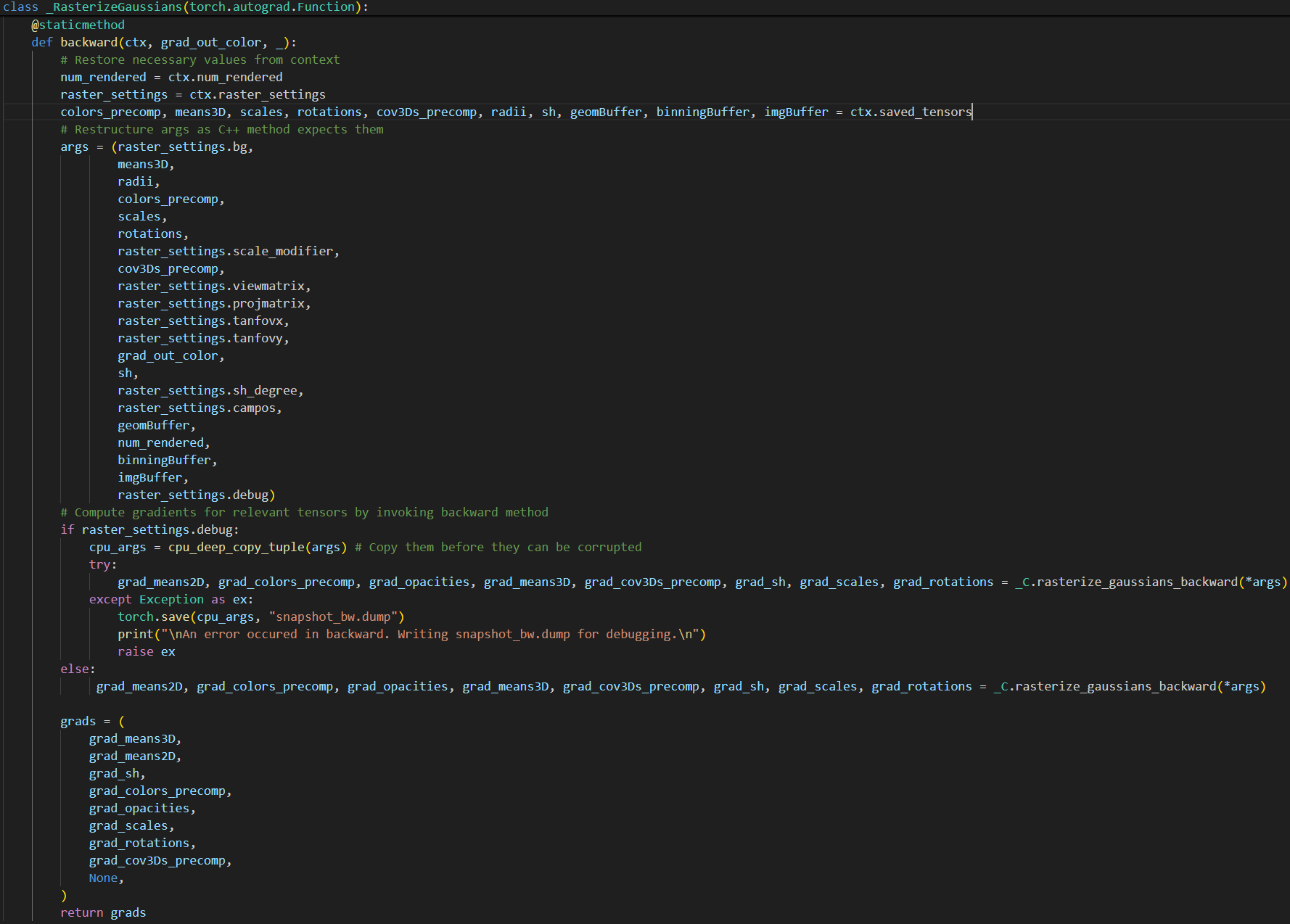Click 'raster_settings.tanfovy' line
The width and height of the screenshot is (1290, 924).
[x=203, y=338]
